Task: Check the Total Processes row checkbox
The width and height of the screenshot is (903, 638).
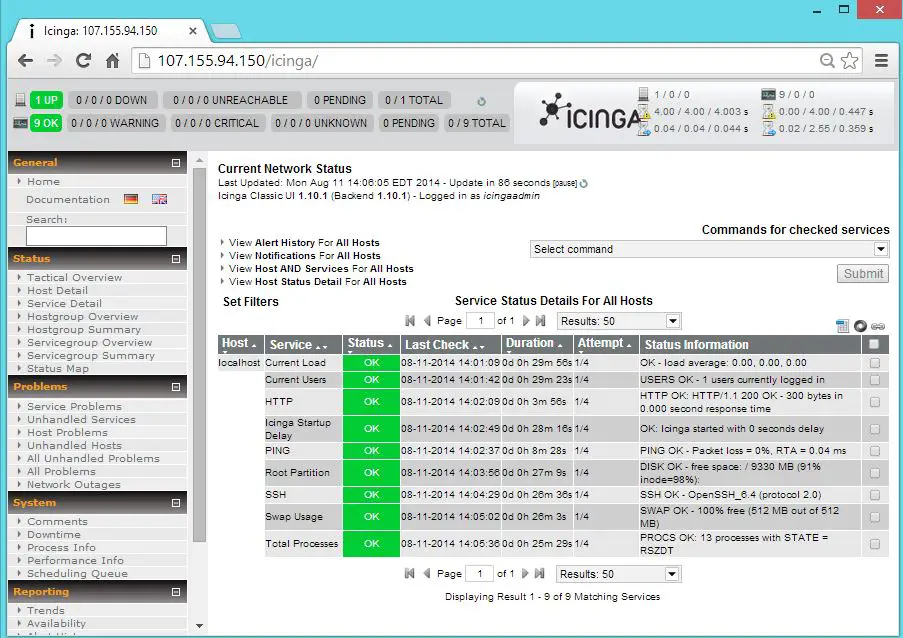Action: (x=875, y=544)
